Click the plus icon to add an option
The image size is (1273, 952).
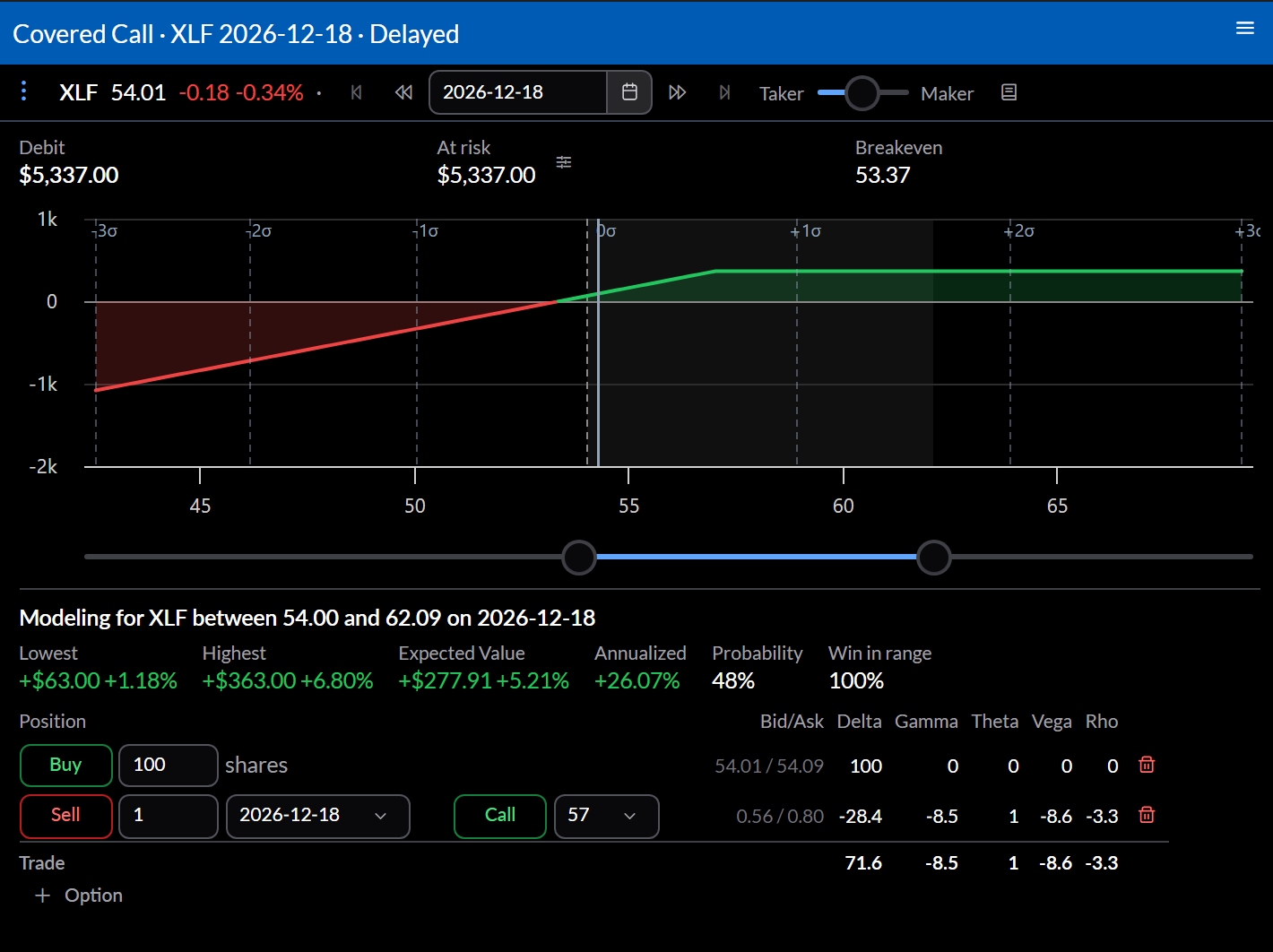42,896
